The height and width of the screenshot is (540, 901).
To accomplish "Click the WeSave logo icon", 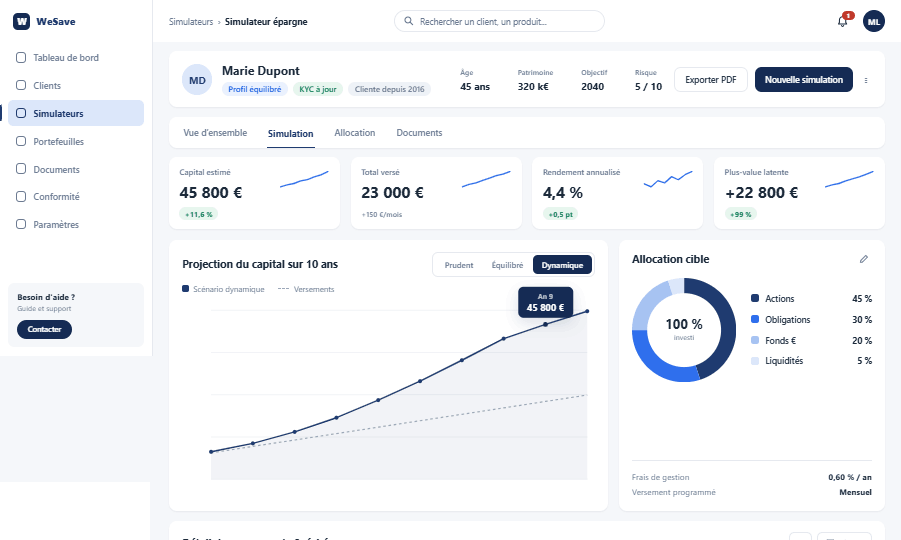I will (x=21, y=21).
